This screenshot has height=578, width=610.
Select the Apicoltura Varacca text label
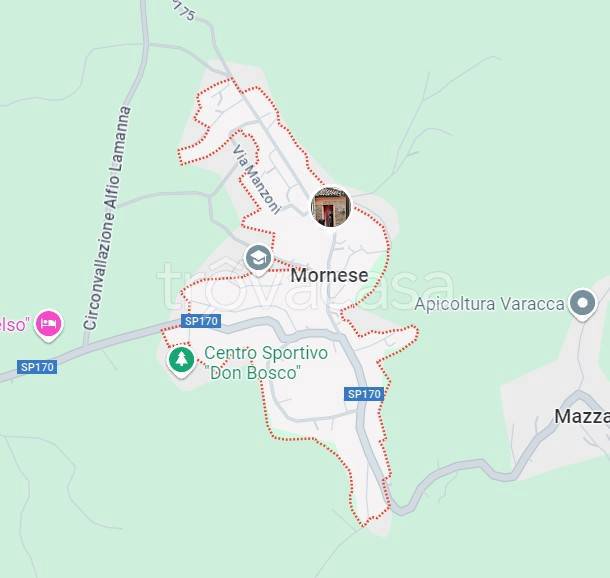coord(489,304)
